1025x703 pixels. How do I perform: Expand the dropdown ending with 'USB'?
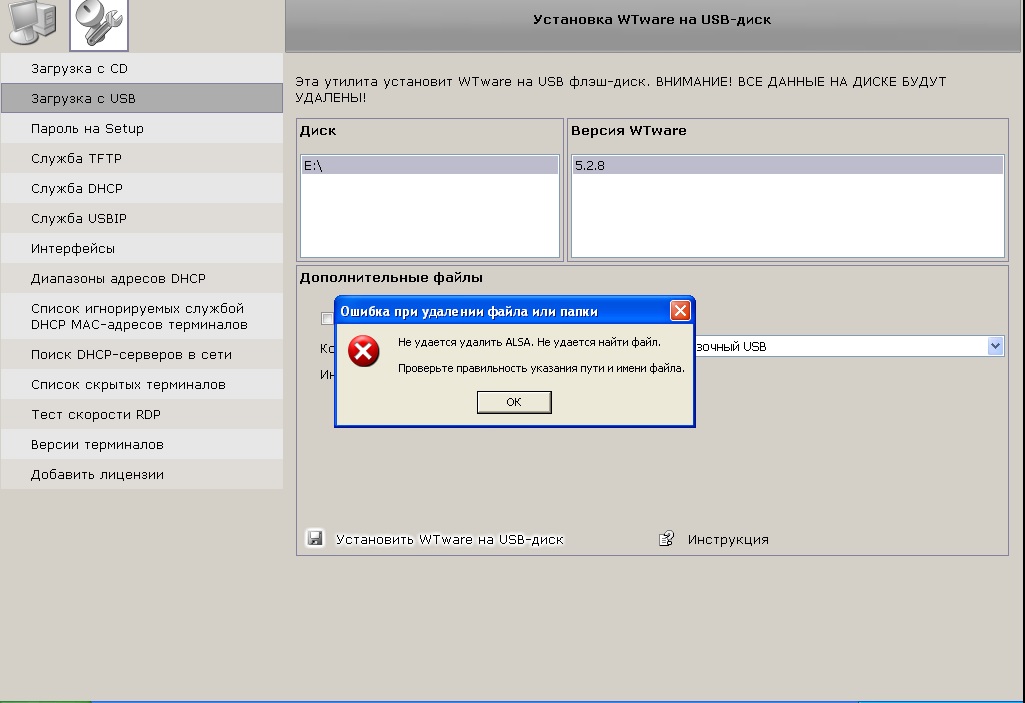(x=995, y=346)
